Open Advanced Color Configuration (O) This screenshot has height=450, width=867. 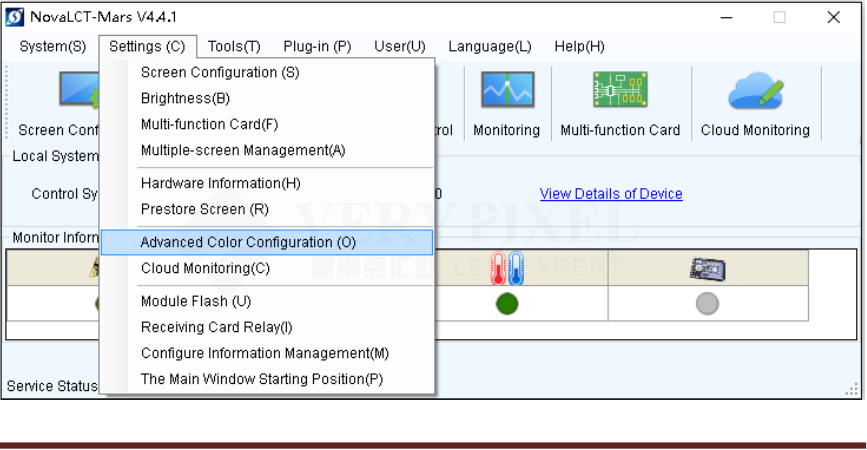point(267,242)
